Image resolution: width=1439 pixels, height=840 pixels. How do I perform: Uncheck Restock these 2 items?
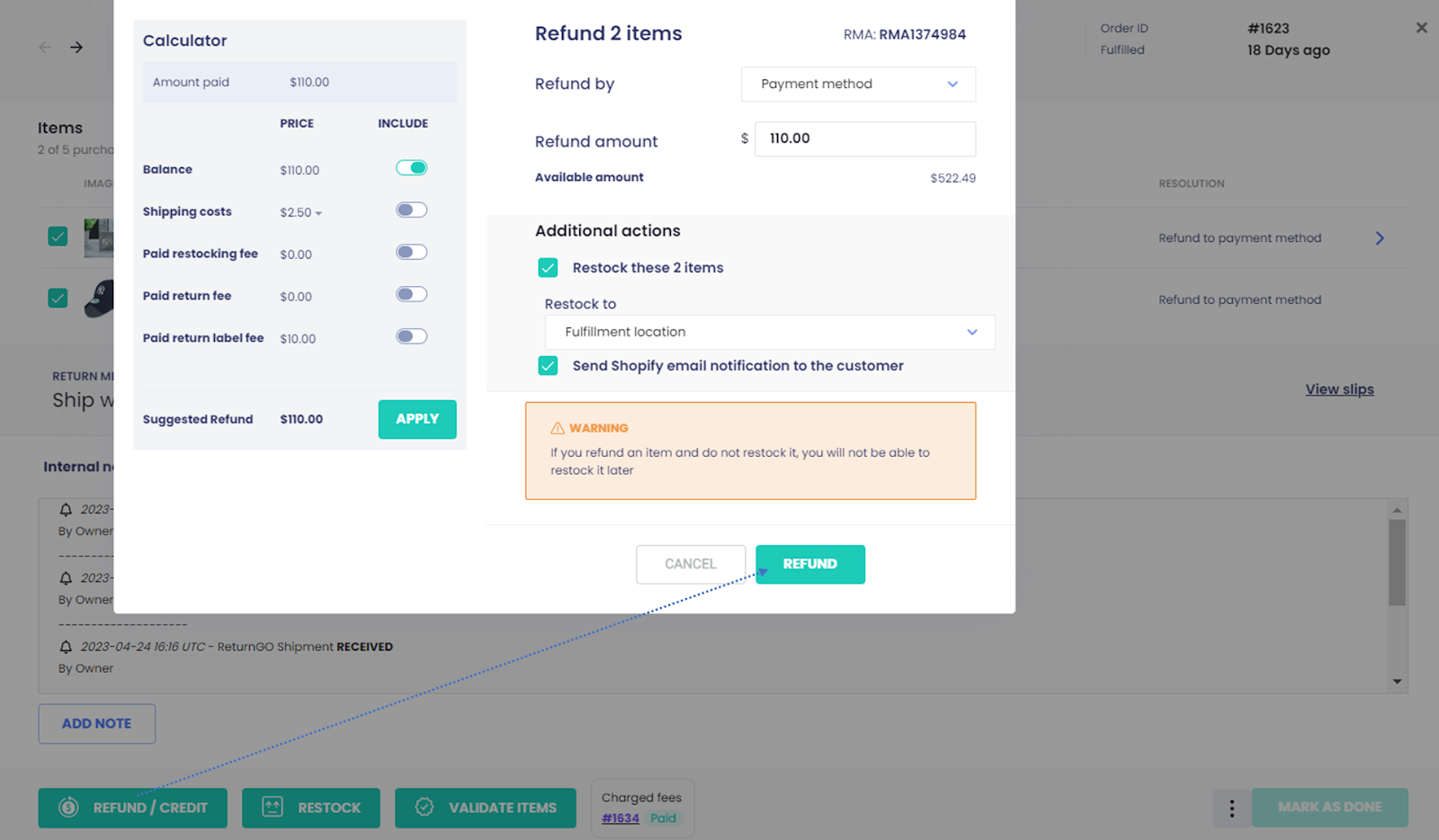548,267
